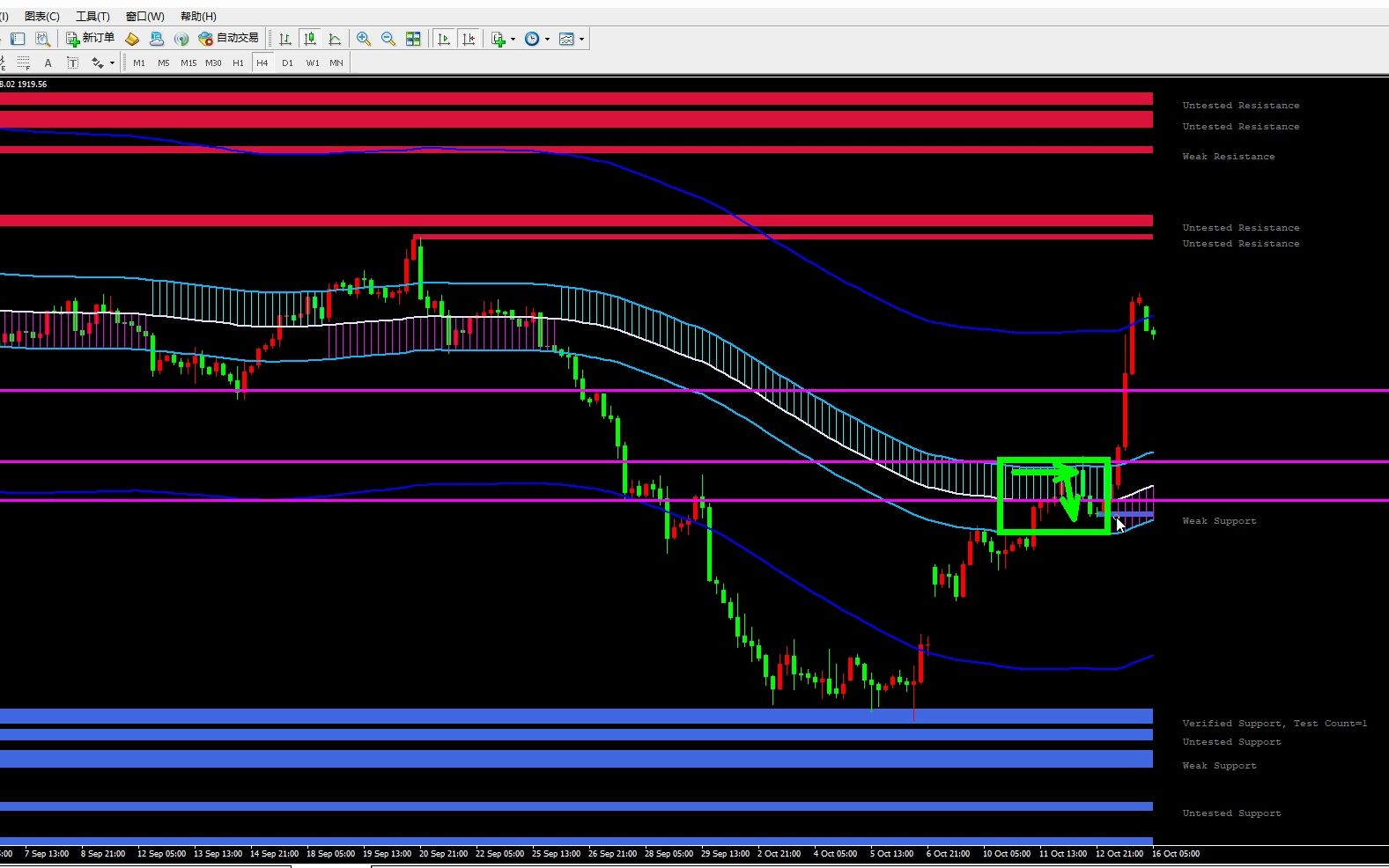The height and width of the screenshot is (868, 1389).
Task: Expand the periodicity clock dropdown arrow
Action: (547, 39)
